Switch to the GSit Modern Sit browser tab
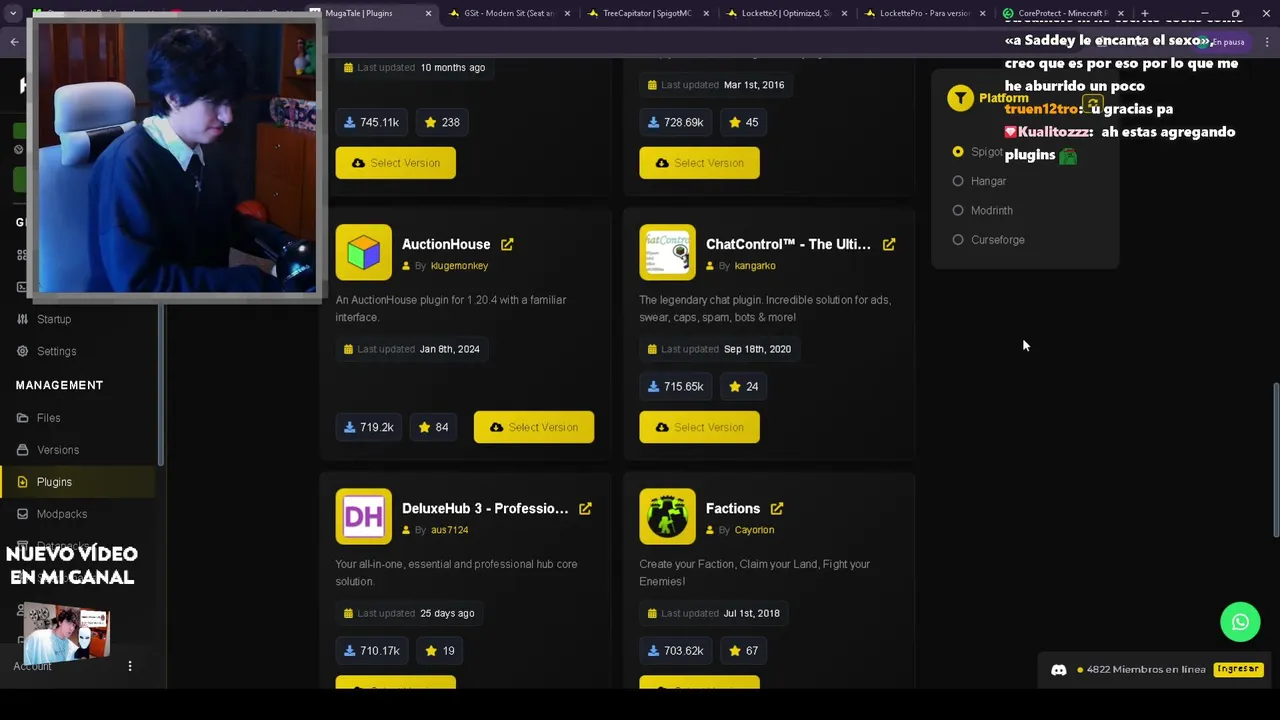 pos(508,13)
